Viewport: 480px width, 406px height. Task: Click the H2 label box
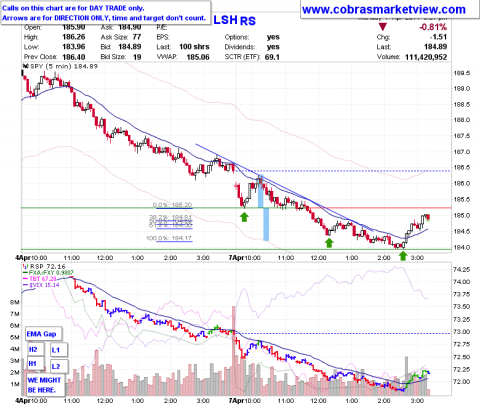click(33, 349)
